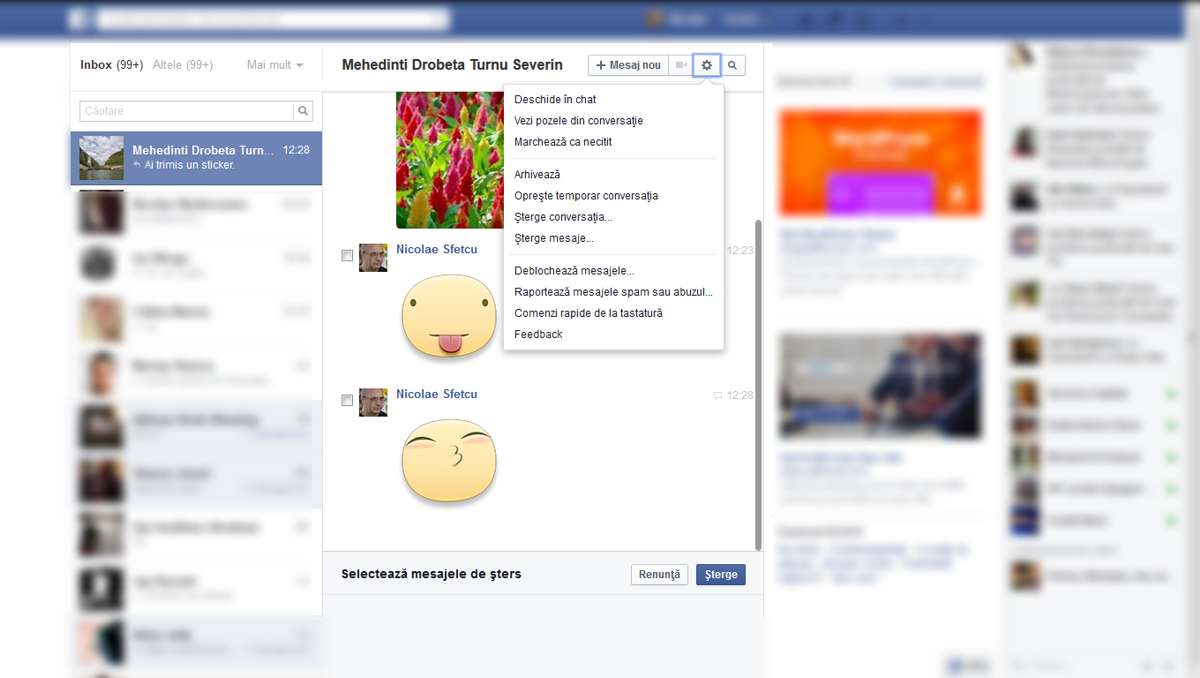Click the Facebook top search bar
This screenshot has height=678, width=1200.
pos(273,19)
